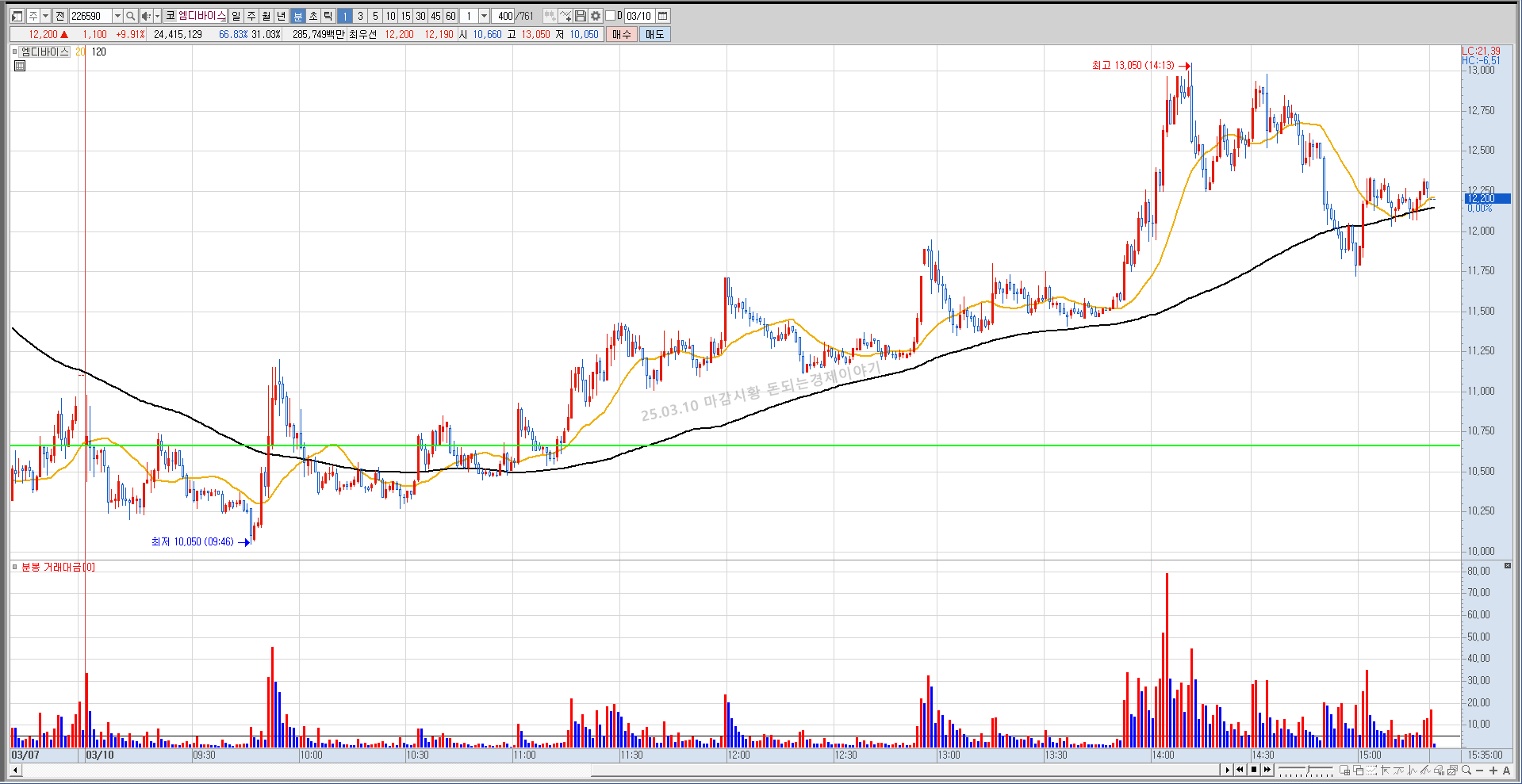Toggle the 전 button near stock code
Screen dimensions: 1522x784
click(x=59, y=16)
